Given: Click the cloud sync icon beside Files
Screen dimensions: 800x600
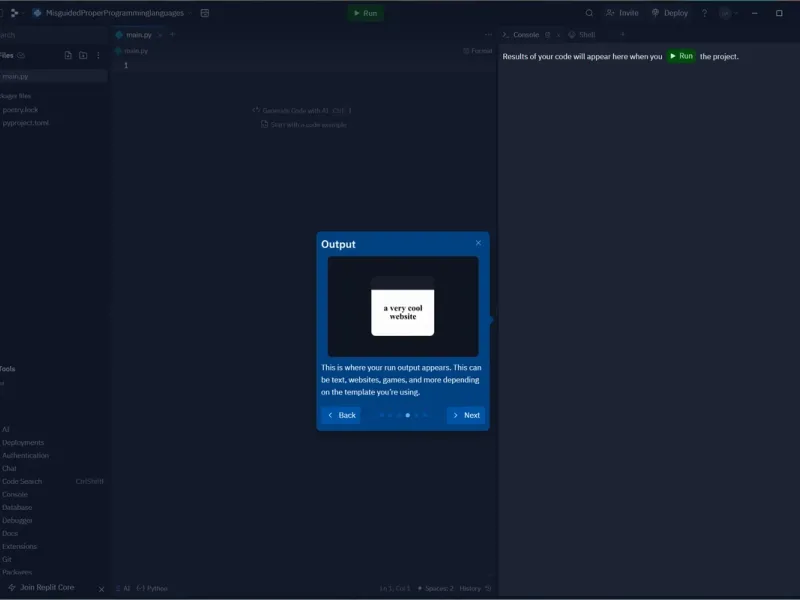Looking at the screenshot, I should coord(21,55).
